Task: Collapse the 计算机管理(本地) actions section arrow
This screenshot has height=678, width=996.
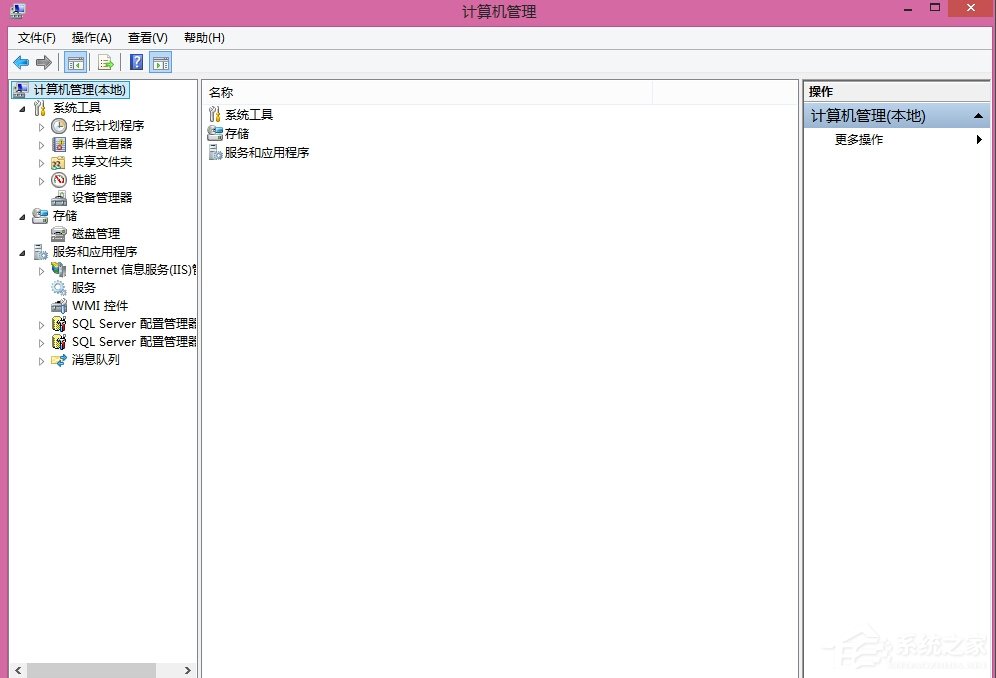Action: point(978,115)
